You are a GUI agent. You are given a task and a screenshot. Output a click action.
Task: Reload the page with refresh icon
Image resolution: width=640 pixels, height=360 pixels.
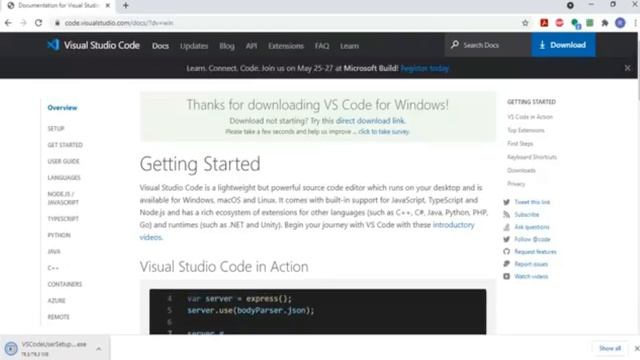click(x=38, y=23)
